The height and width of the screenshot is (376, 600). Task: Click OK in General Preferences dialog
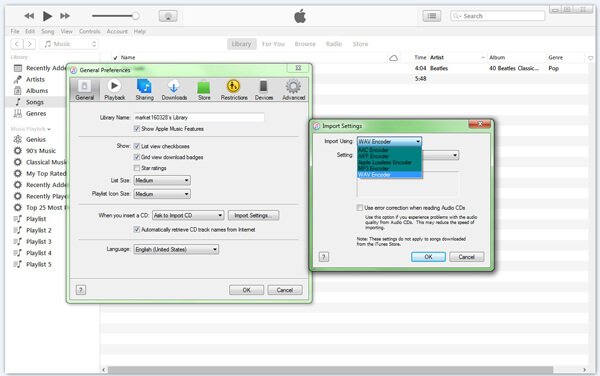(x=246, y=290)
